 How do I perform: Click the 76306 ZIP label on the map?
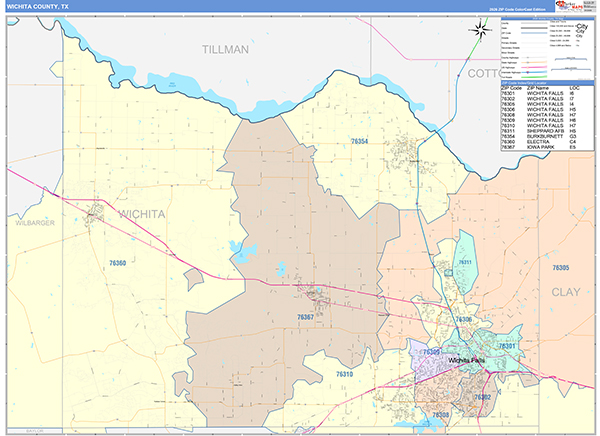click(464, 319)
